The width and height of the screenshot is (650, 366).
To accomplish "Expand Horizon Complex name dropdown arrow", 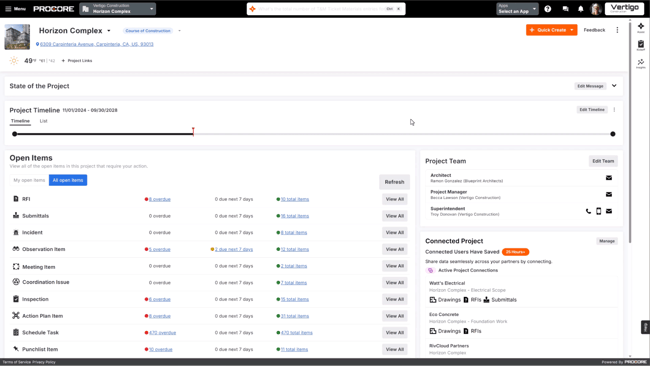I will pos(109,31).
